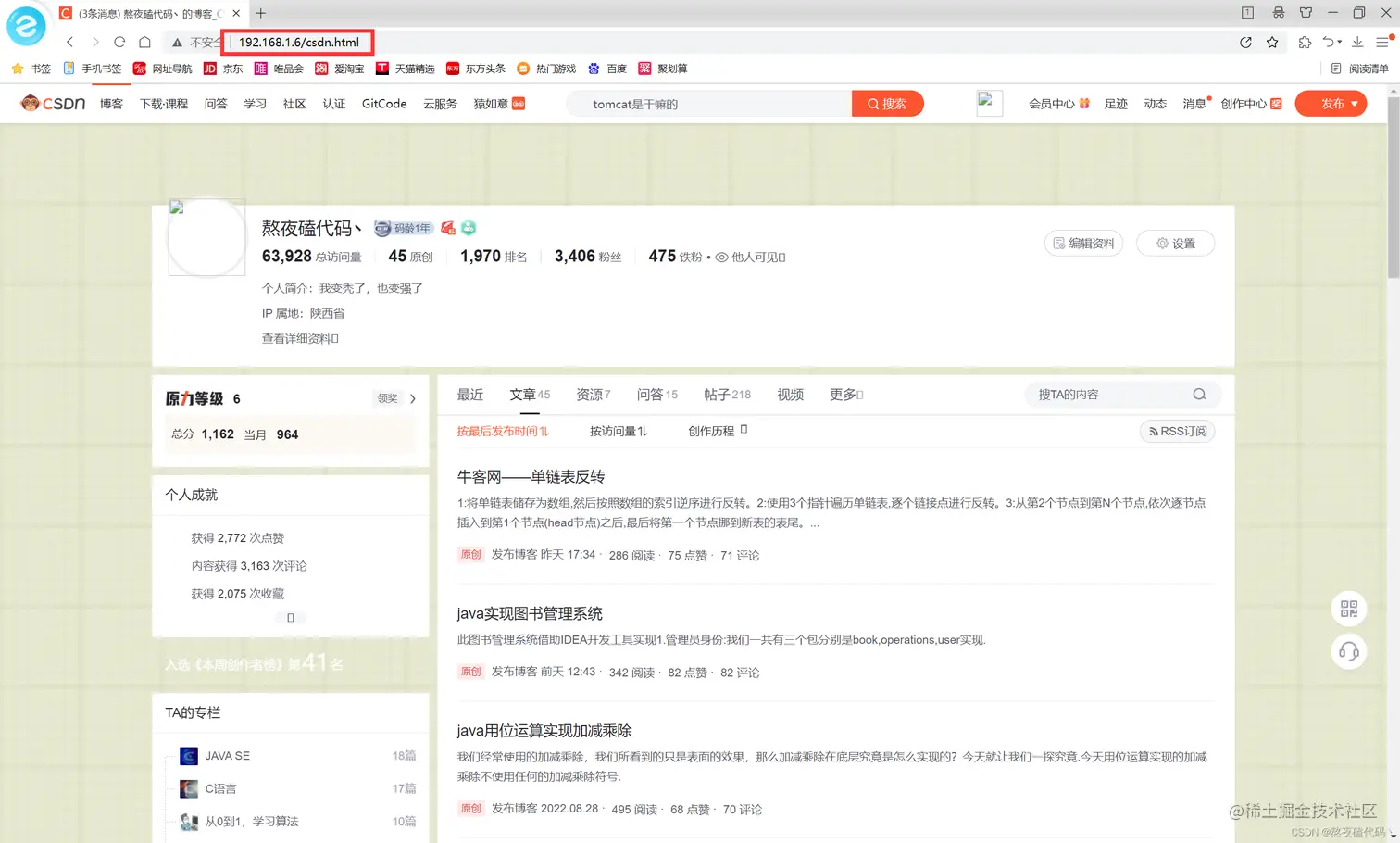This screenshot has width=1400, height=843.
Task: Click the magnifier icon in 搜TA的内容 box
Action: coord(1199,394)
